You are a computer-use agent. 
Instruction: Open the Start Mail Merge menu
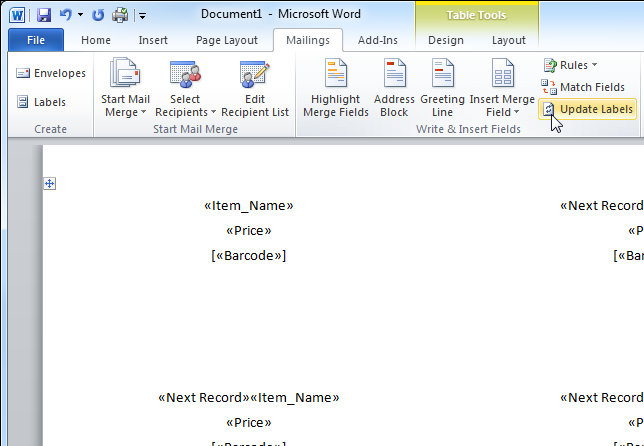[125, 87]
